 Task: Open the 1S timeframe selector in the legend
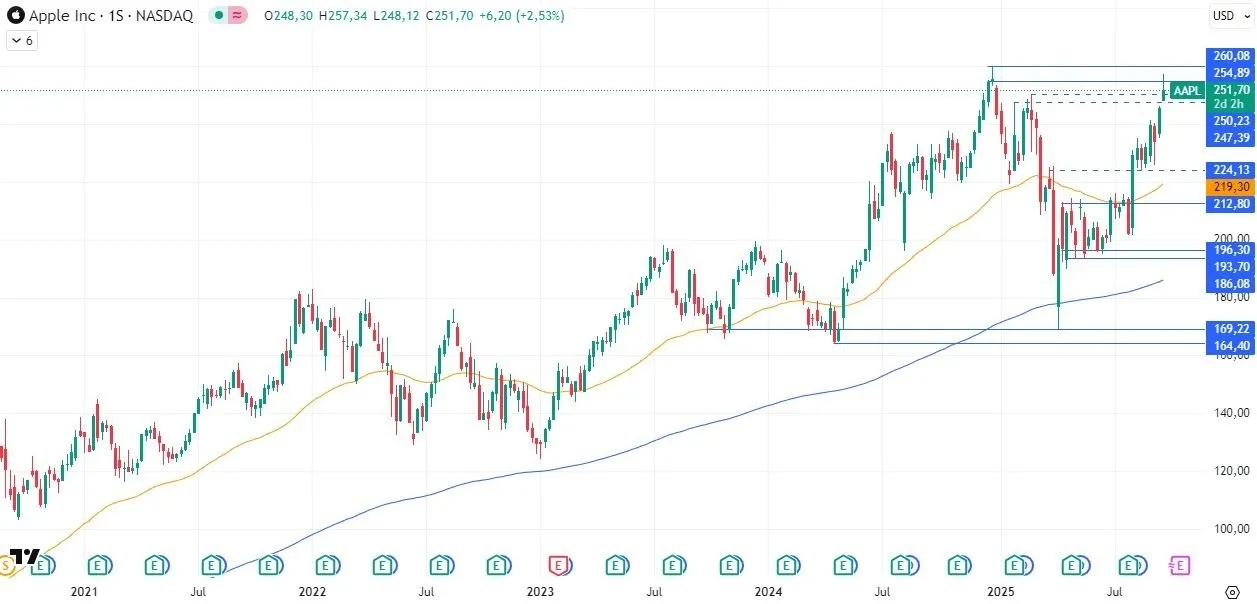115,16
